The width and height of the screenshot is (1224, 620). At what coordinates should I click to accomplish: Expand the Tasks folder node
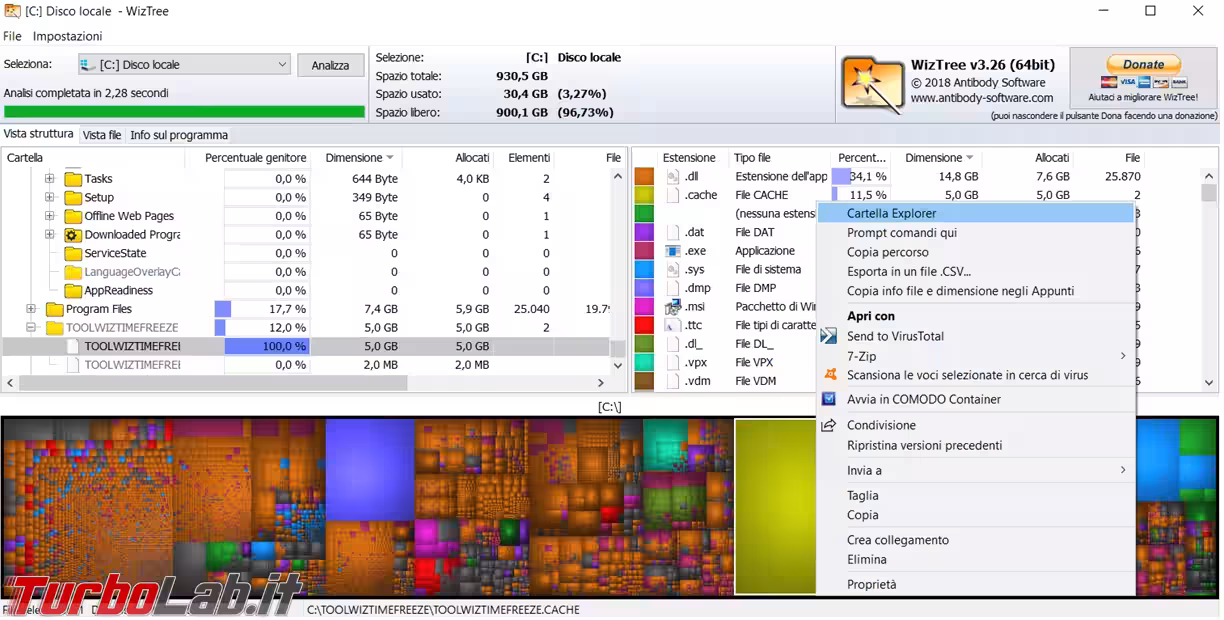point(49,179)
